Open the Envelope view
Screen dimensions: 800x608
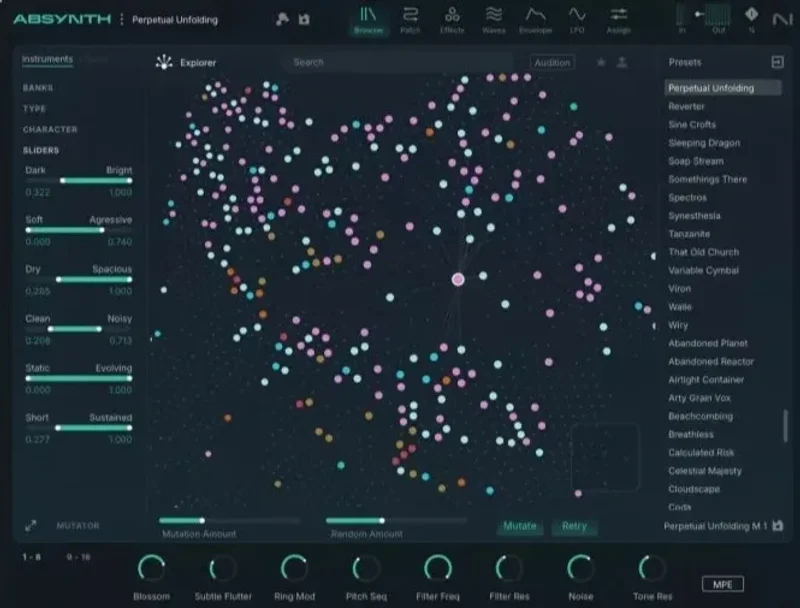536,20
